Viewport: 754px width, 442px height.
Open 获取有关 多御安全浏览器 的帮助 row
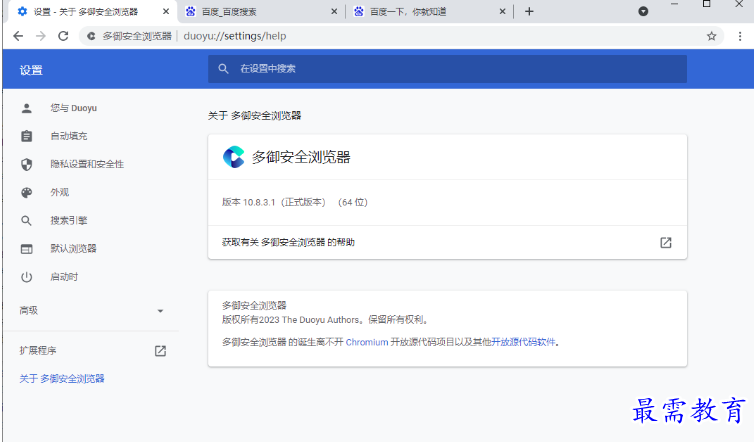447,242
